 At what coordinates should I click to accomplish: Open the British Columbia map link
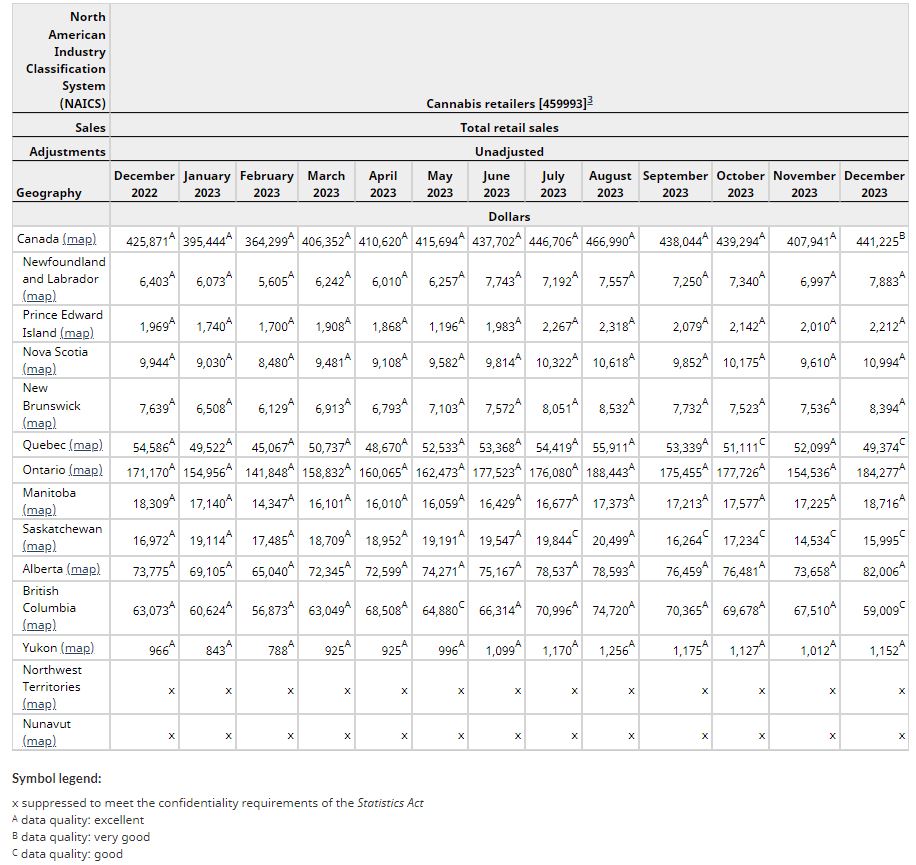click(x=39, y=625)
